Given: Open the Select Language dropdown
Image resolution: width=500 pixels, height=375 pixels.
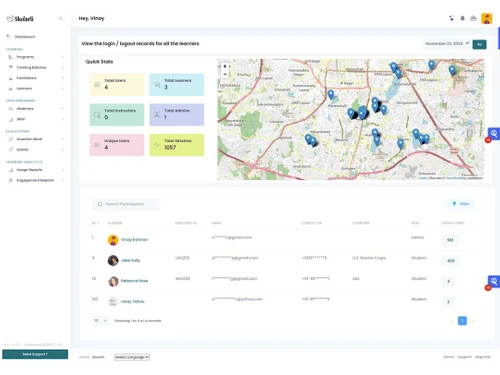Looking at the screenshot, I should coord(132,357).
